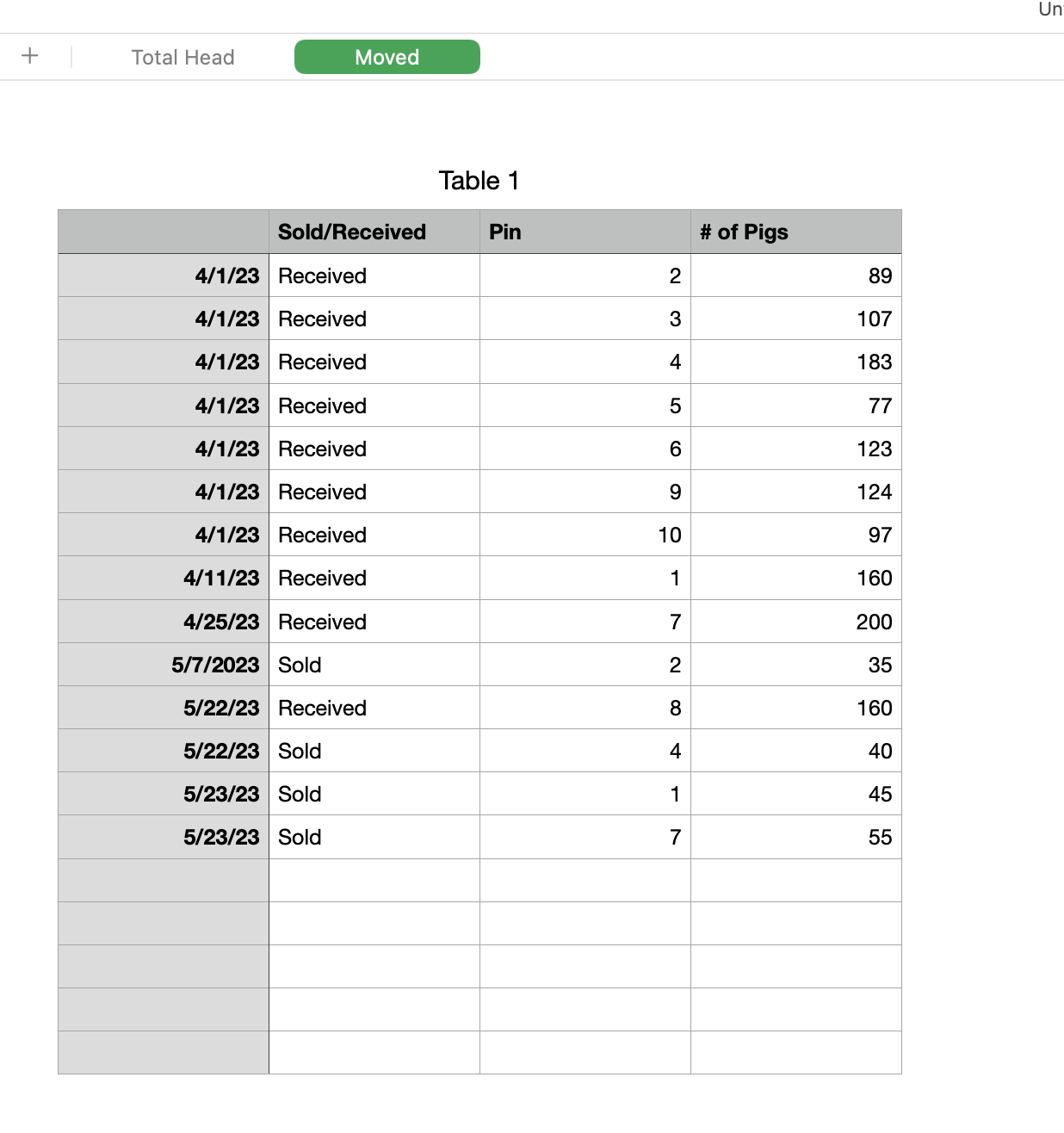
Task: Click the Pin cell containing 9
Action: (x=585, y=492)
